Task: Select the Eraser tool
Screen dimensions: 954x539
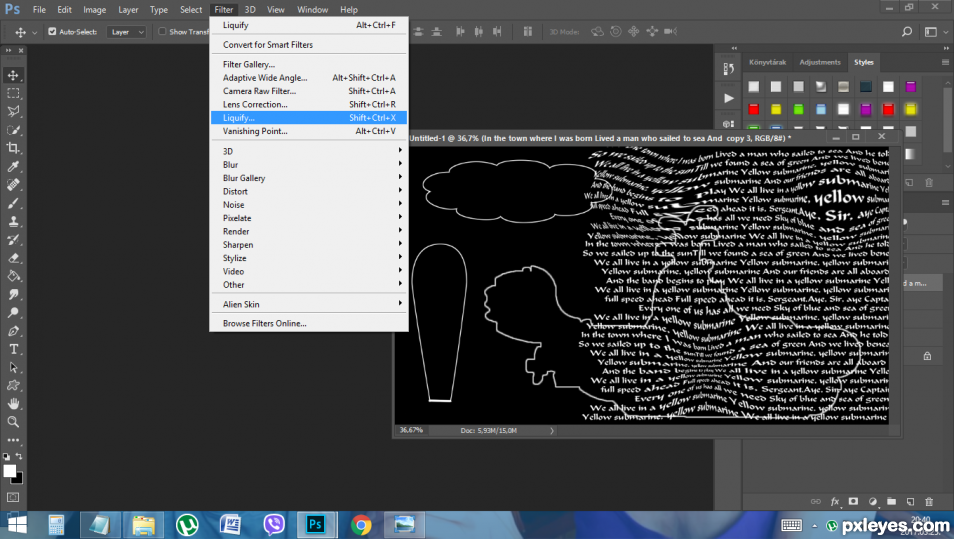Action: coord(13,258)
